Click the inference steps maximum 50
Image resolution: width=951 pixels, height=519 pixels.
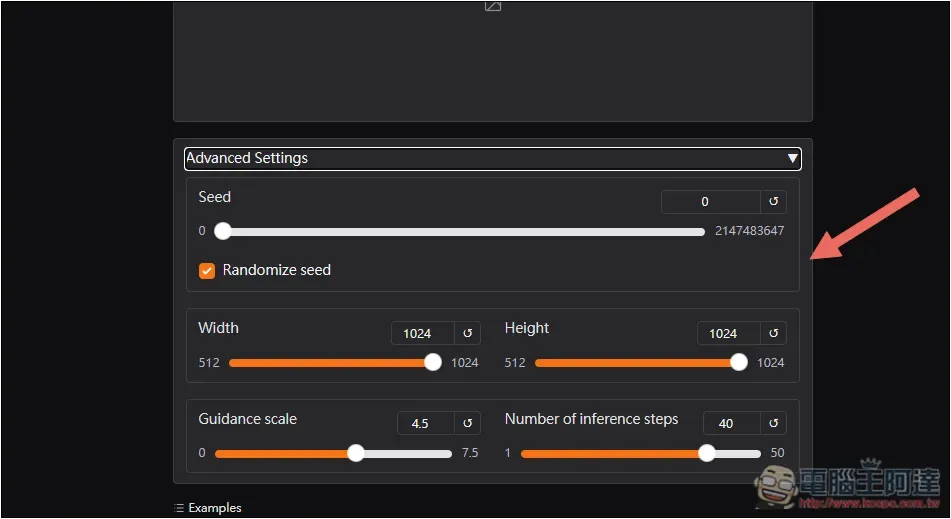point(778,453)
